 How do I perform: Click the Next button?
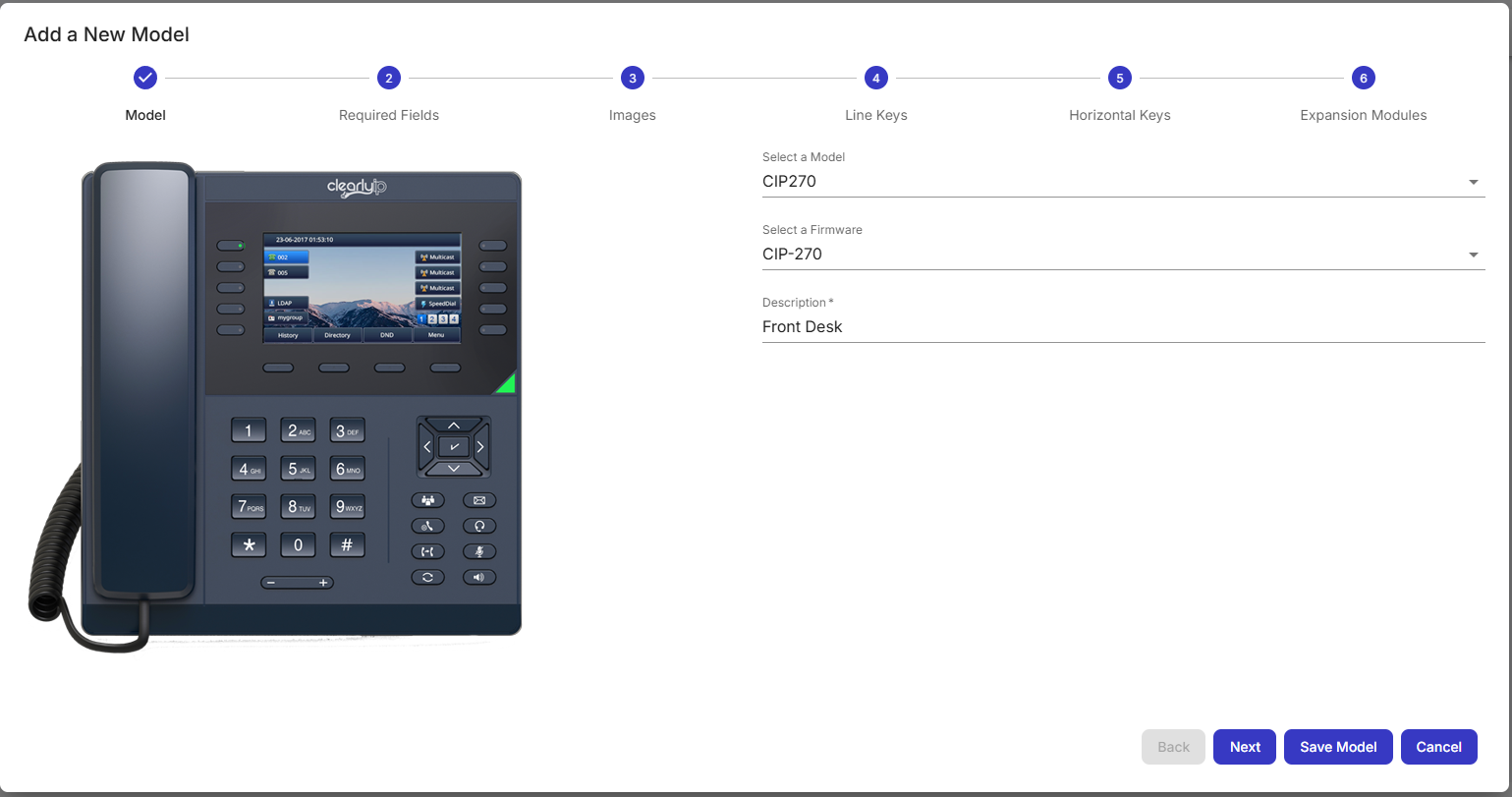(x=1245, y=747)
